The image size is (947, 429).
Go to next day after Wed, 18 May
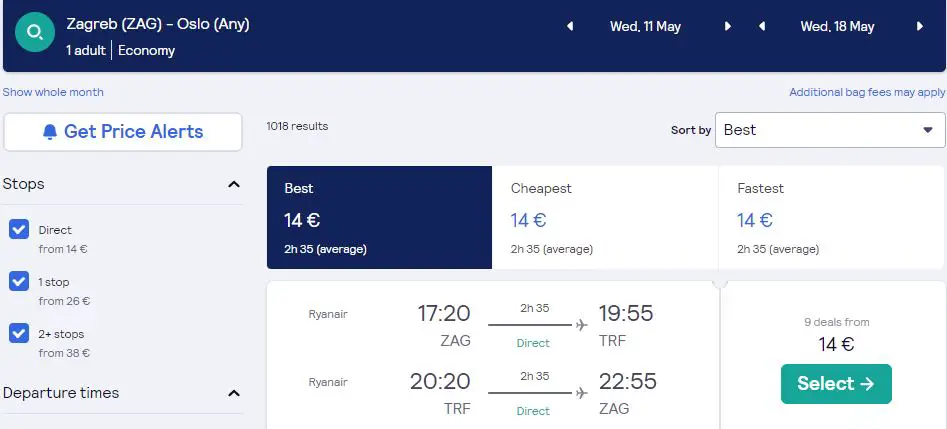pos(920,27)
